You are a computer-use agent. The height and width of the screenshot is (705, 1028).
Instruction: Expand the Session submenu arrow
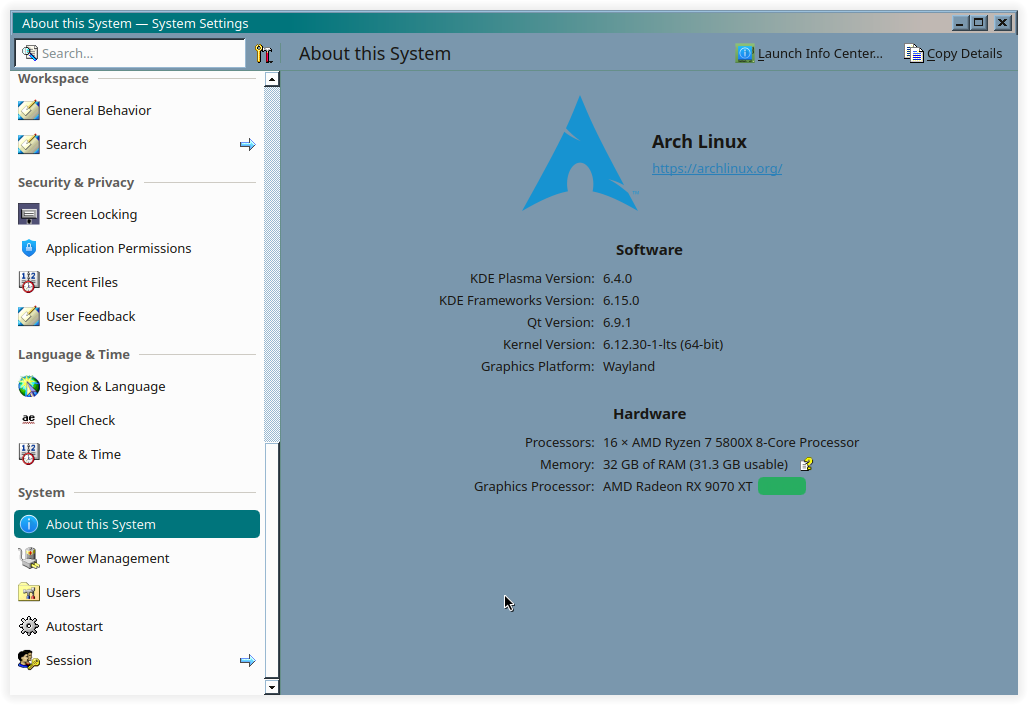coord(247,660)
